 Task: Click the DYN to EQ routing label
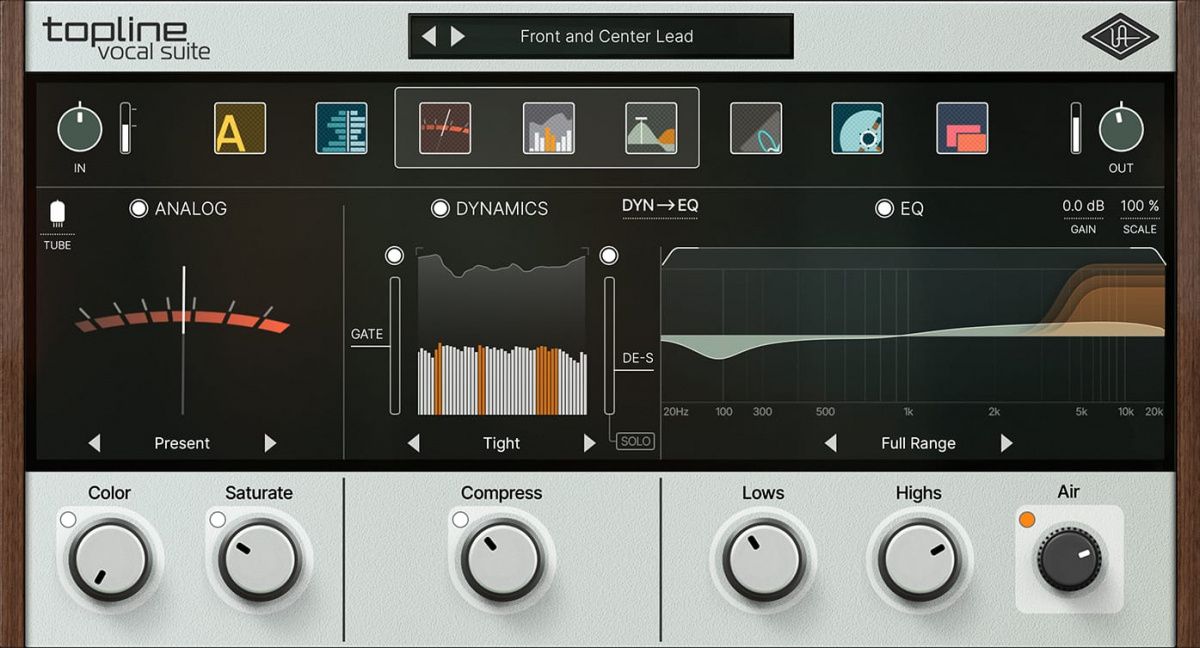coord(658,205)
